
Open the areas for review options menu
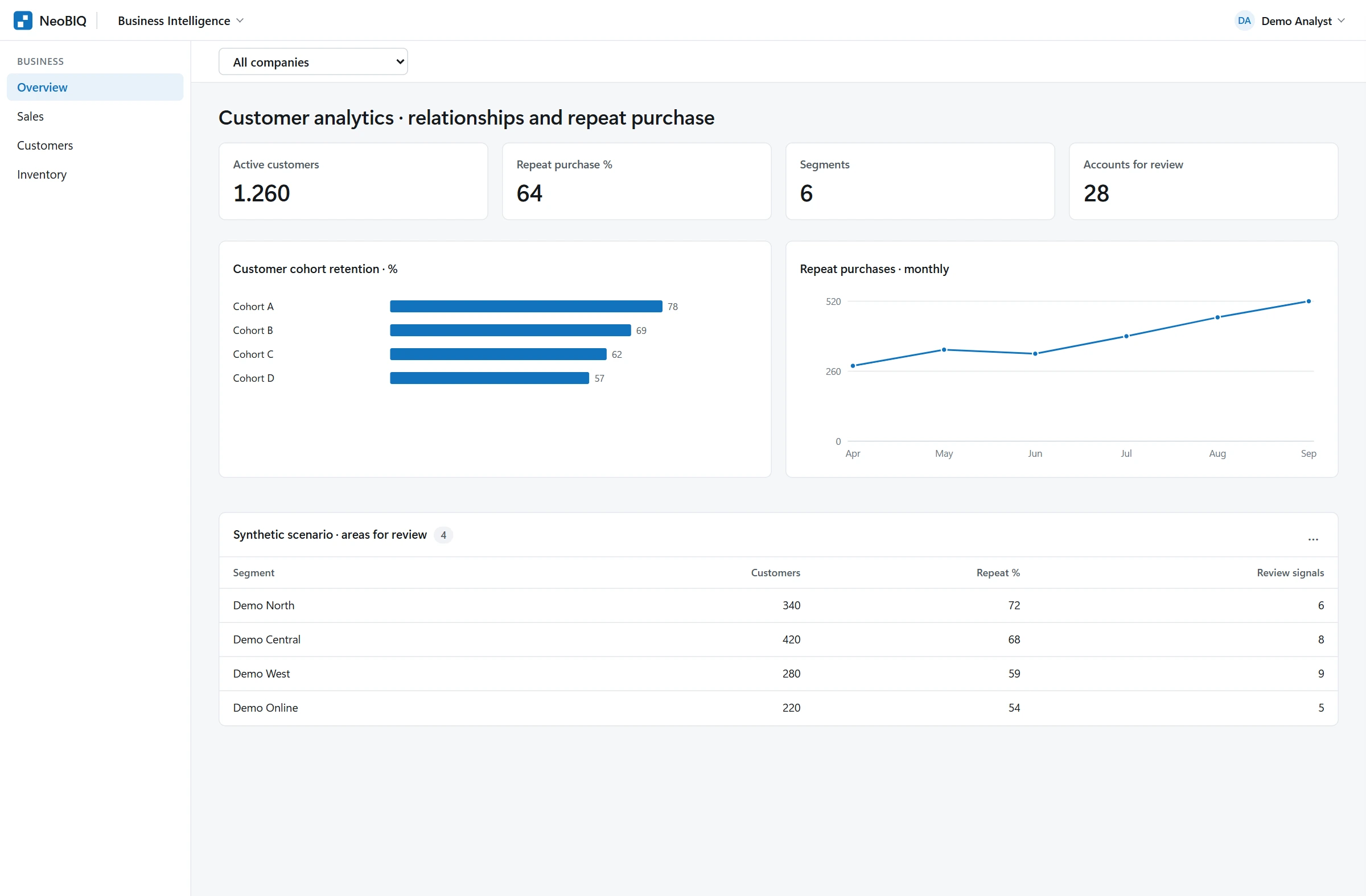(x=1313, y=539)
